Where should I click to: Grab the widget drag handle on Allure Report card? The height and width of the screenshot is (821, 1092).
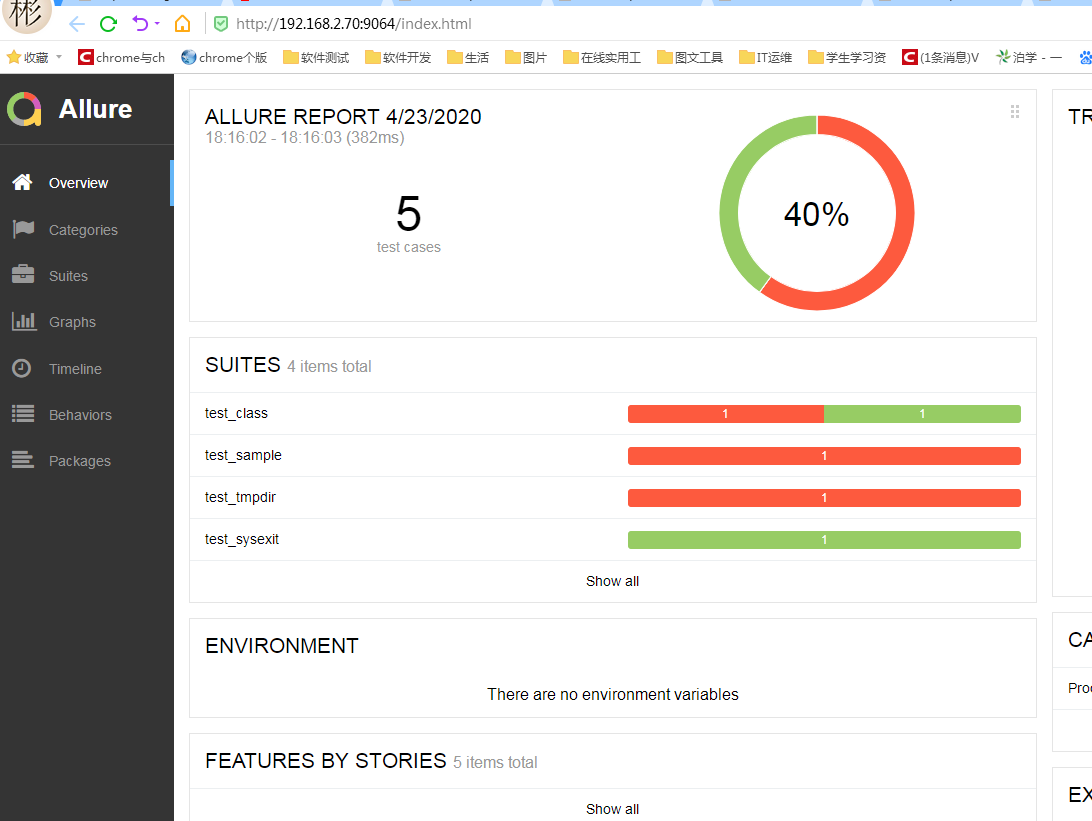click(x=1015, y=111)
